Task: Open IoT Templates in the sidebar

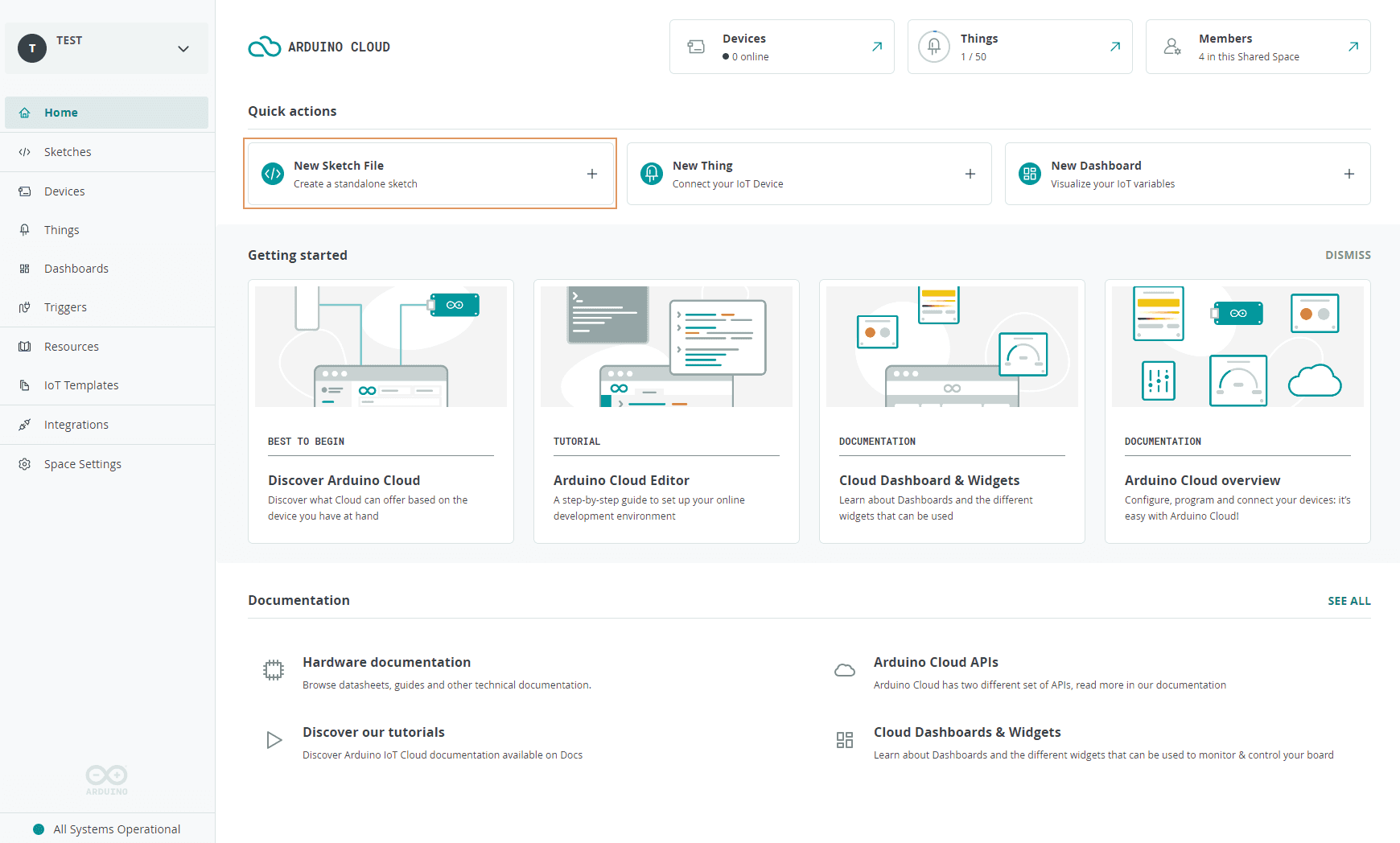Action: click(x=81, y=385)
